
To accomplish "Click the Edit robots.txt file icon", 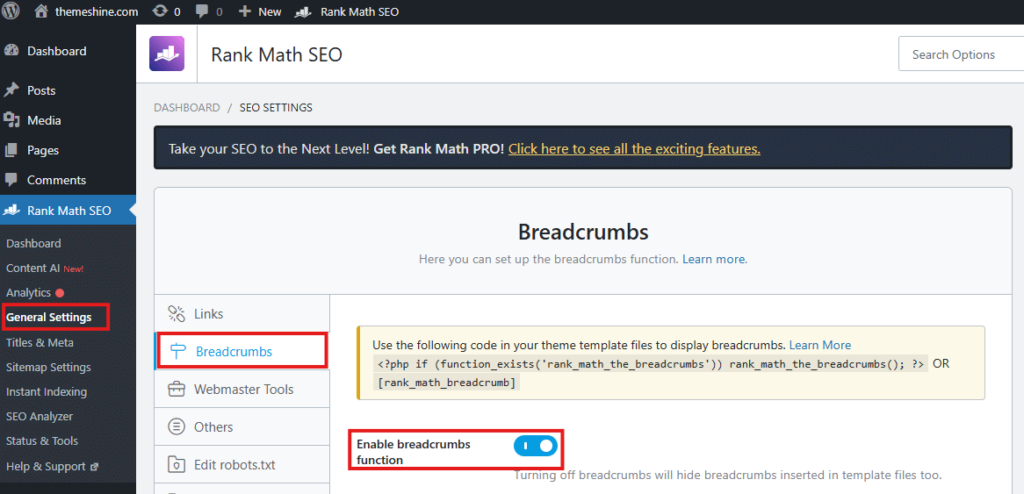I will (176, 465).
